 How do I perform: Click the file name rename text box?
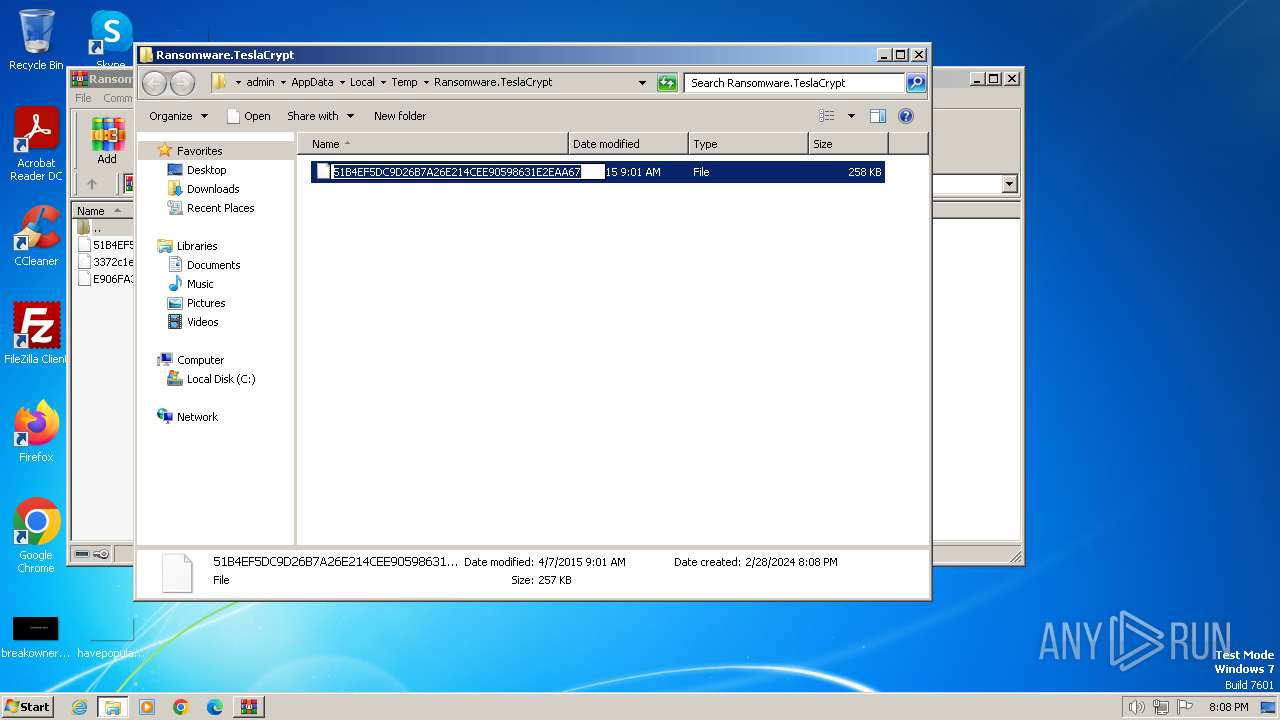(468, 172)
